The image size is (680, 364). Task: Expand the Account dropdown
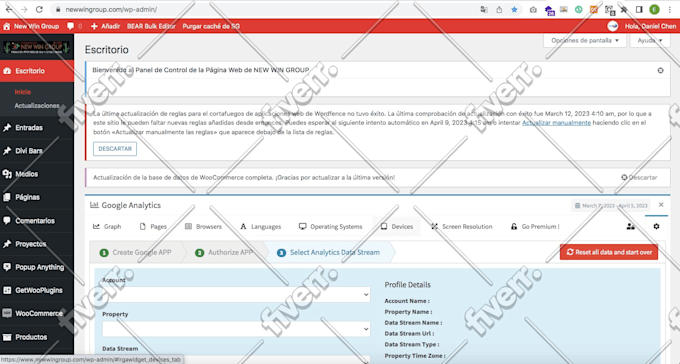(236, 295)
